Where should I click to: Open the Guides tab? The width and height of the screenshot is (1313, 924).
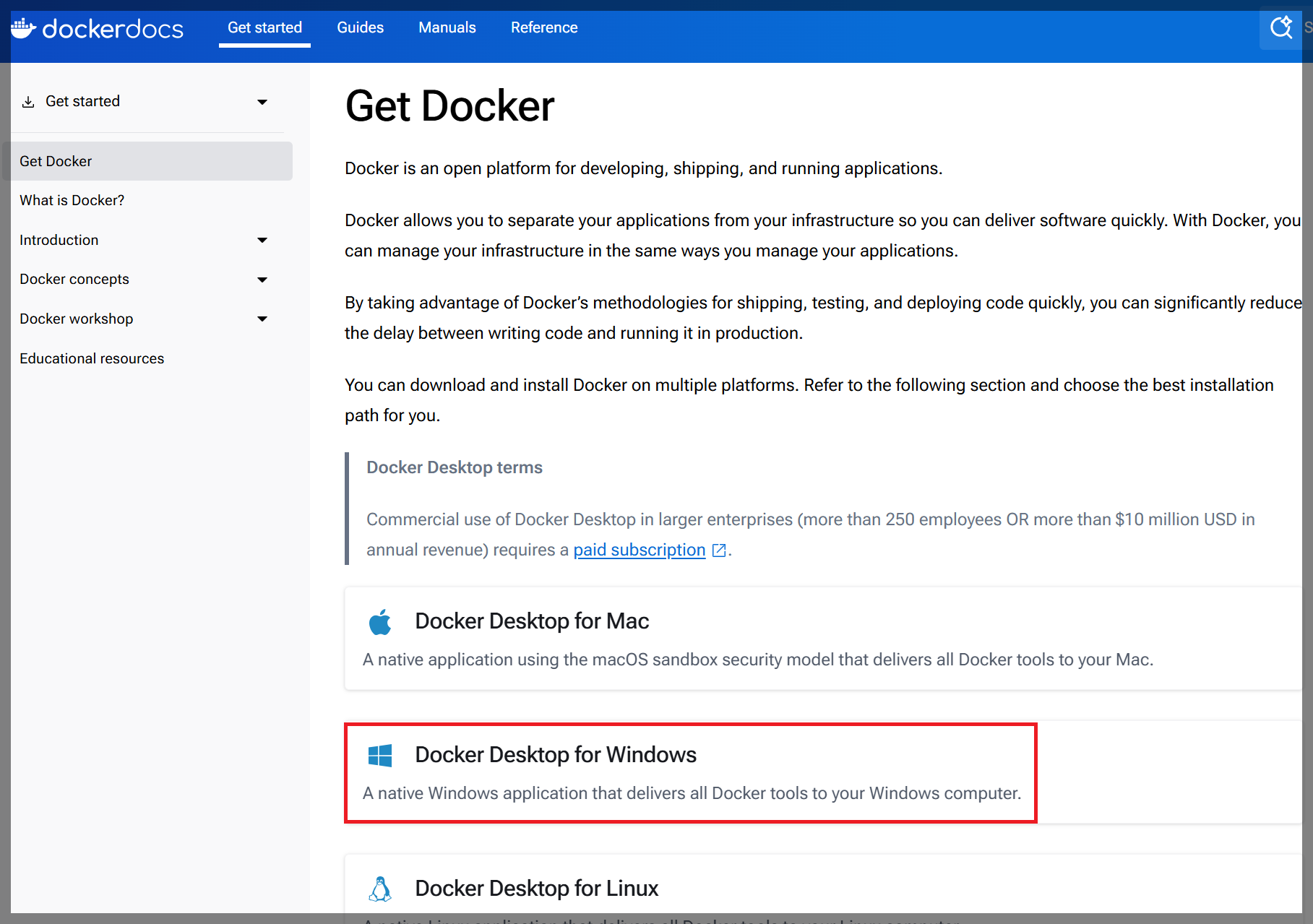(x=360, y=27)
